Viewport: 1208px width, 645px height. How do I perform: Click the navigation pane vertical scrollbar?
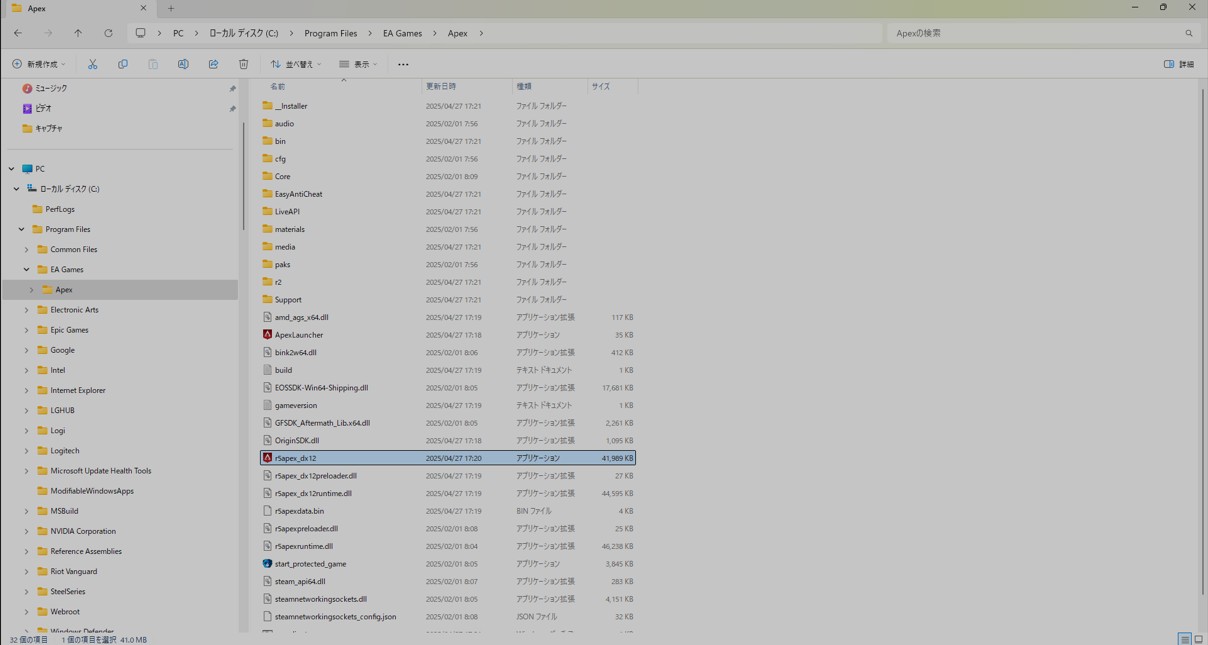click(243, 176)
